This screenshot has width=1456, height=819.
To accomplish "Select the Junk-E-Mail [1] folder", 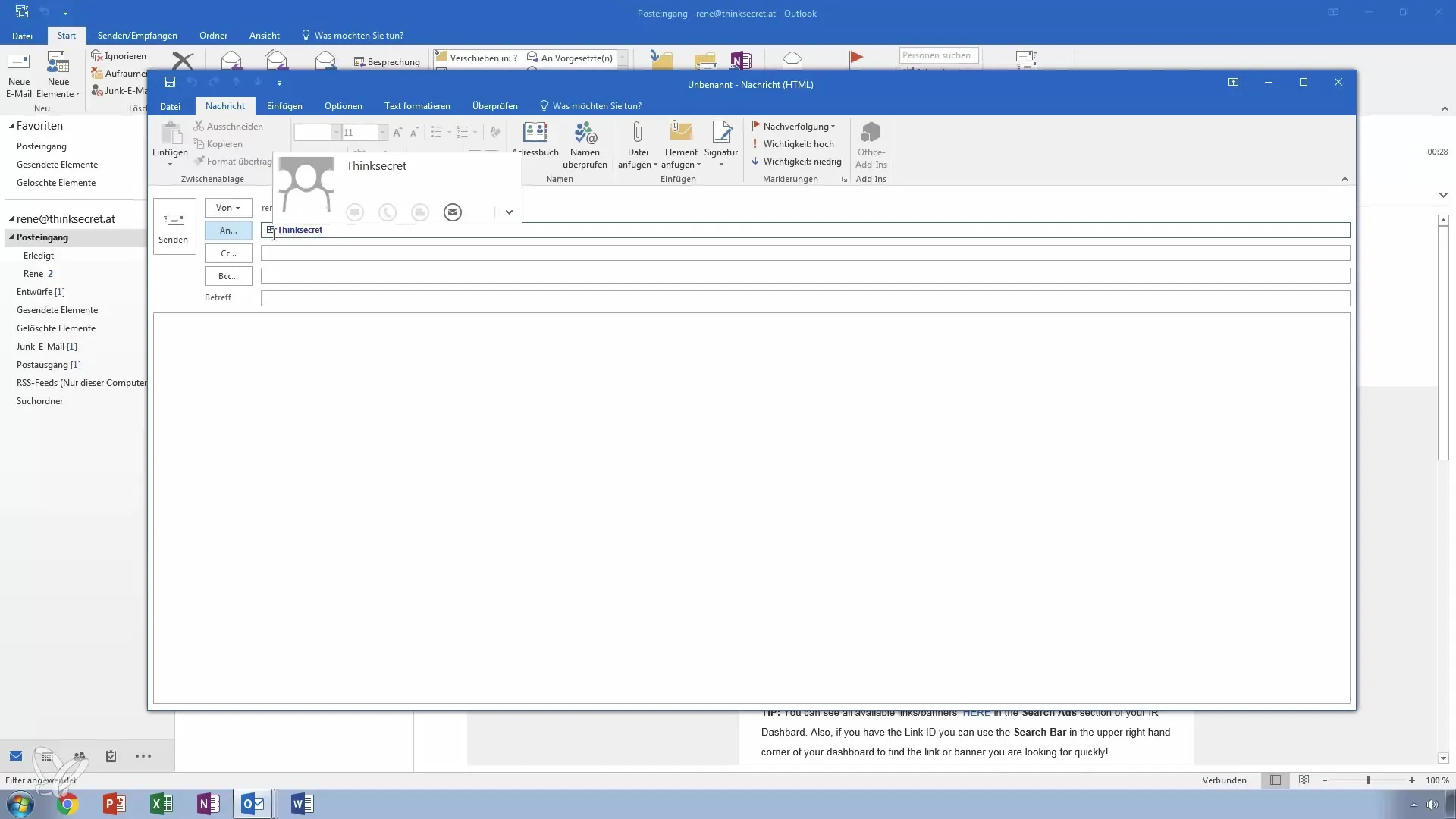I will (x=47, y=347).
